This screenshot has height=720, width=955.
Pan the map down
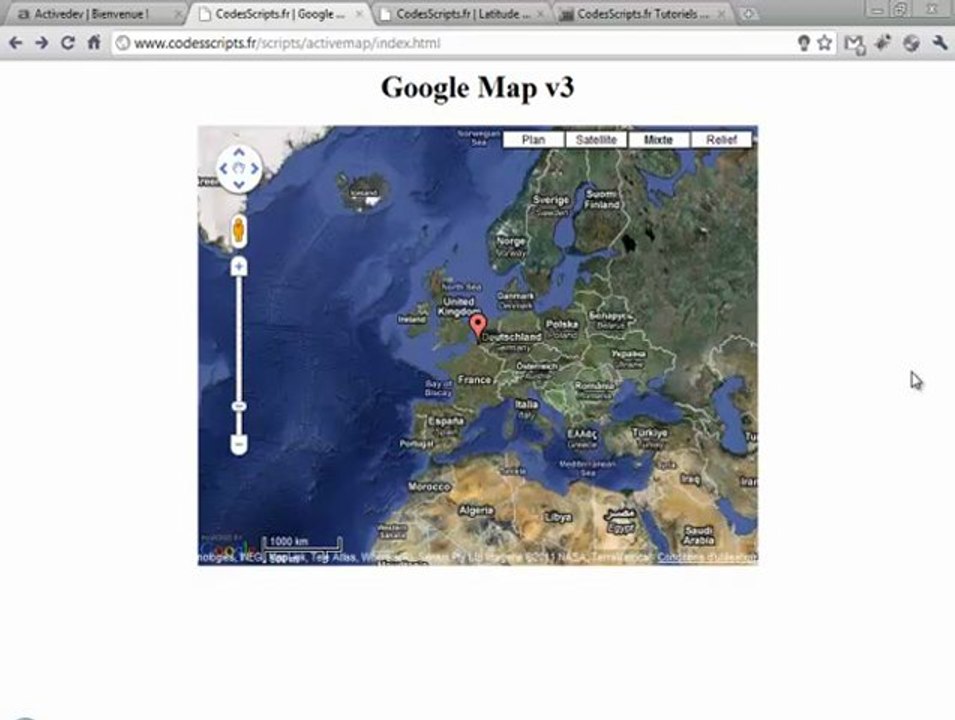point(239,184)
